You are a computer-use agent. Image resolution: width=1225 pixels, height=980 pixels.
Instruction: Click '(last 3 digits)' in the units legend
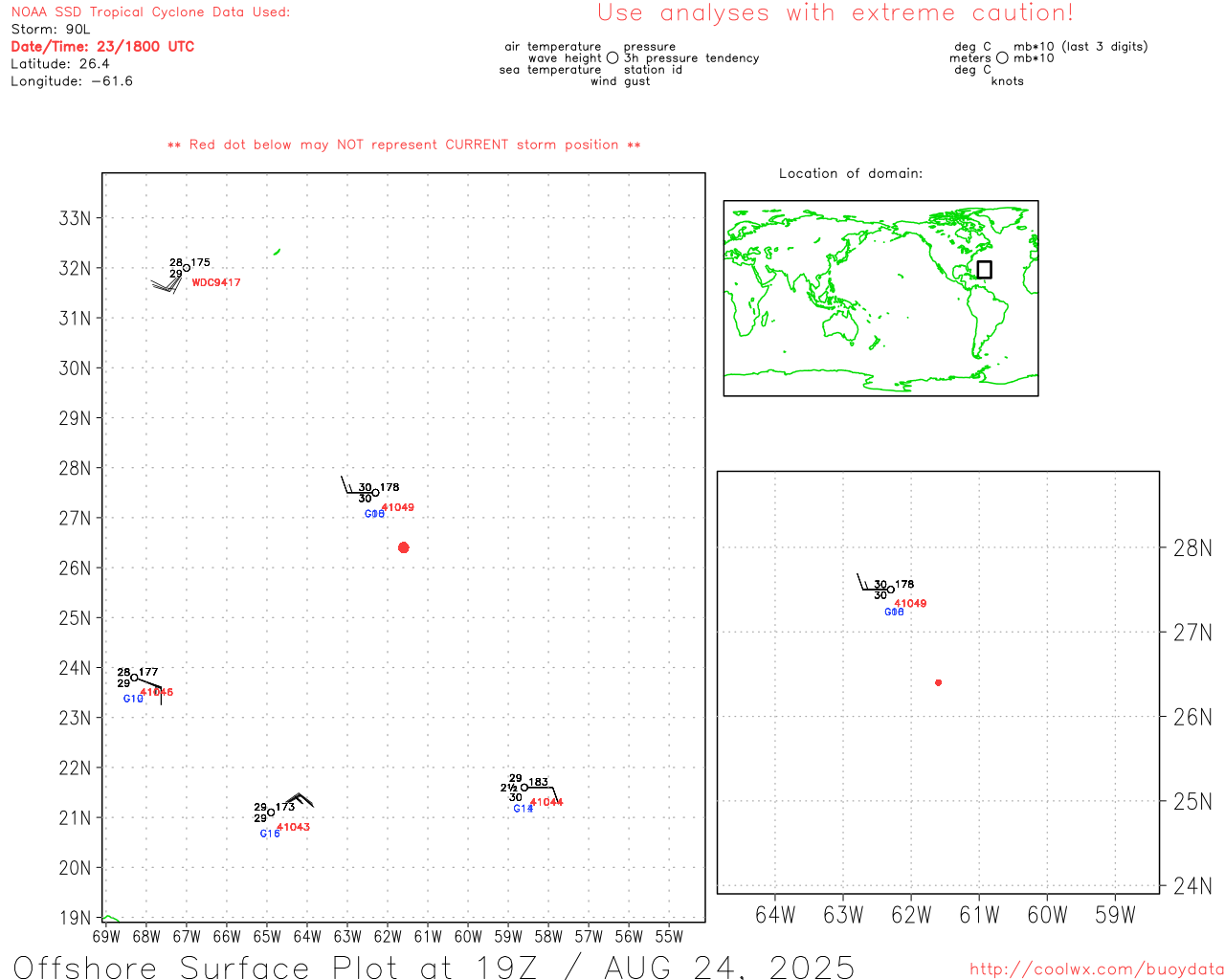tap(1104, 47)
